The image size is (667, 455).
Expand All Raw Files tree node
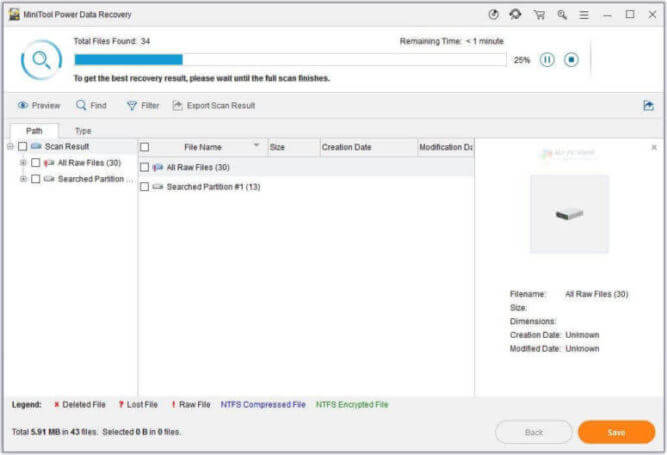point(23,163)
